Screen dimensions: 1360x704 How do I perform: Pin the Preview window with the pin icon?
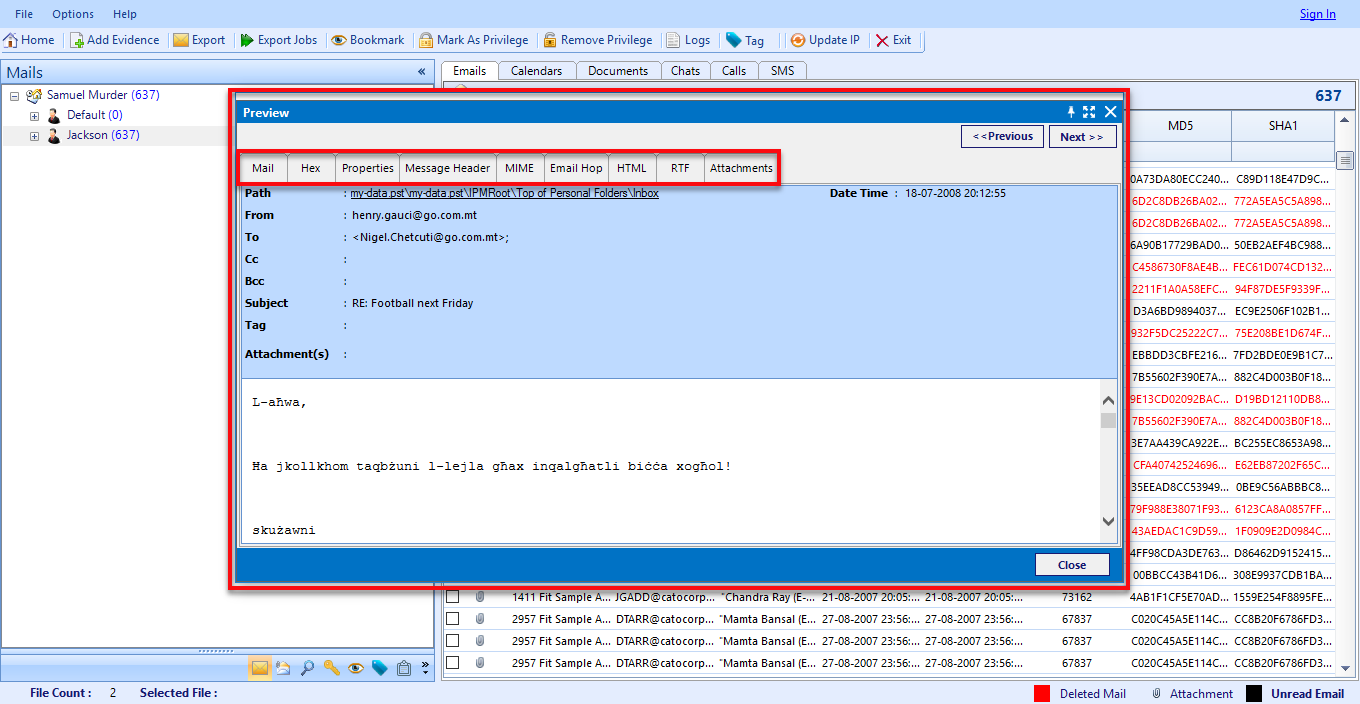point(1071,112)
